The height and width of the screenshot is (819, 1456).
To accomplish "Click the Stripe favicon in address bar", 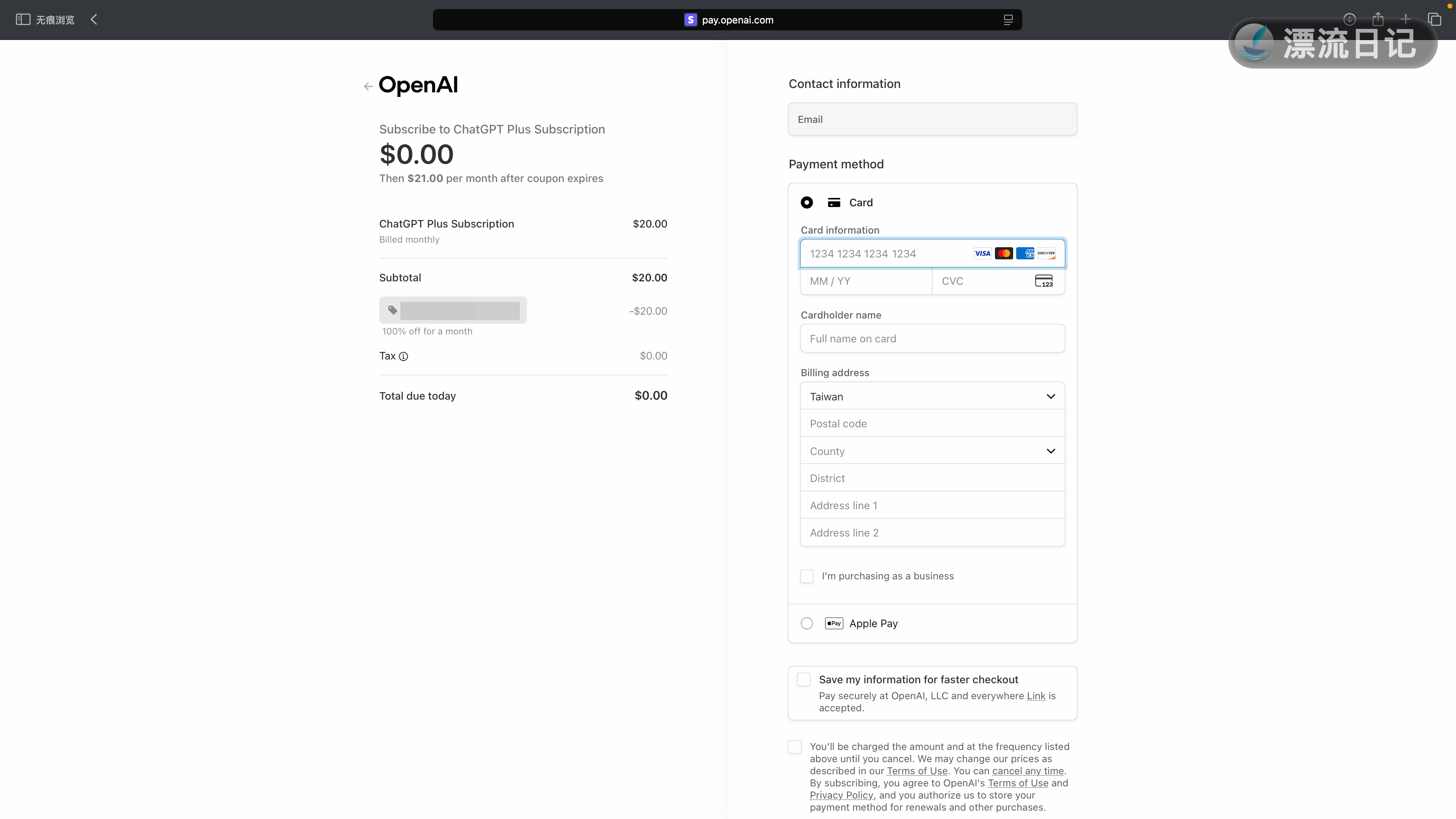I will coord(690,20).
